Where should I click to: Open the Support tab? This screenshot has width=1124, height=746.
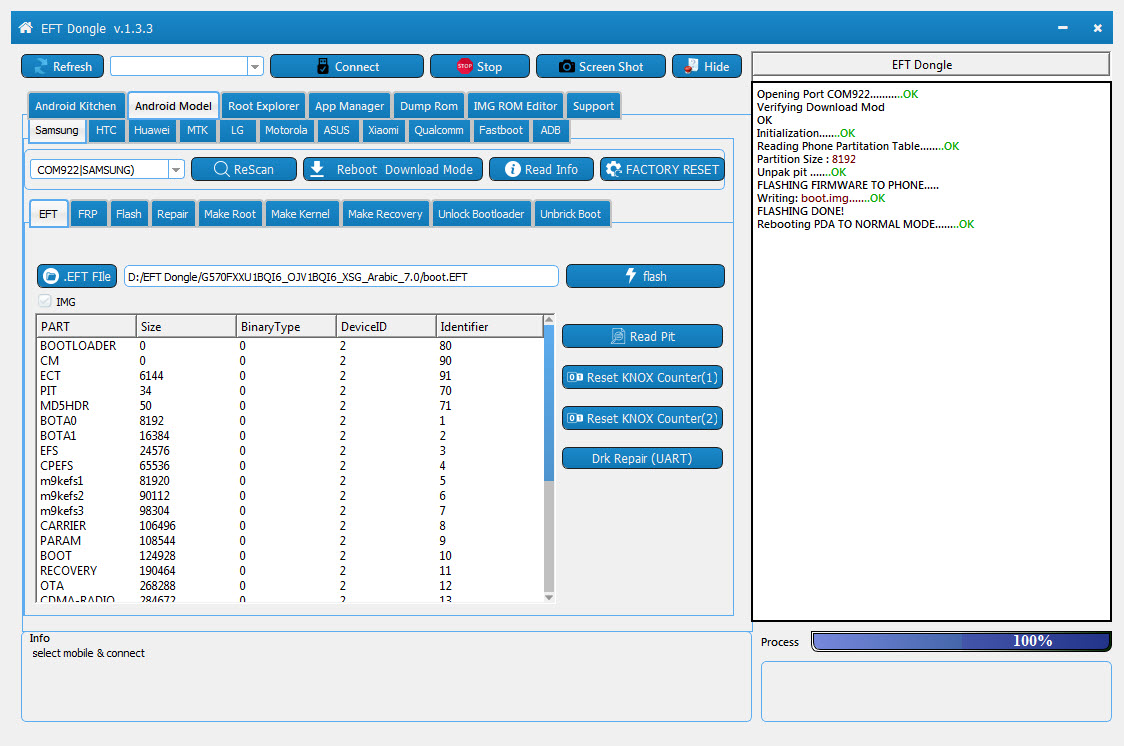594,106
